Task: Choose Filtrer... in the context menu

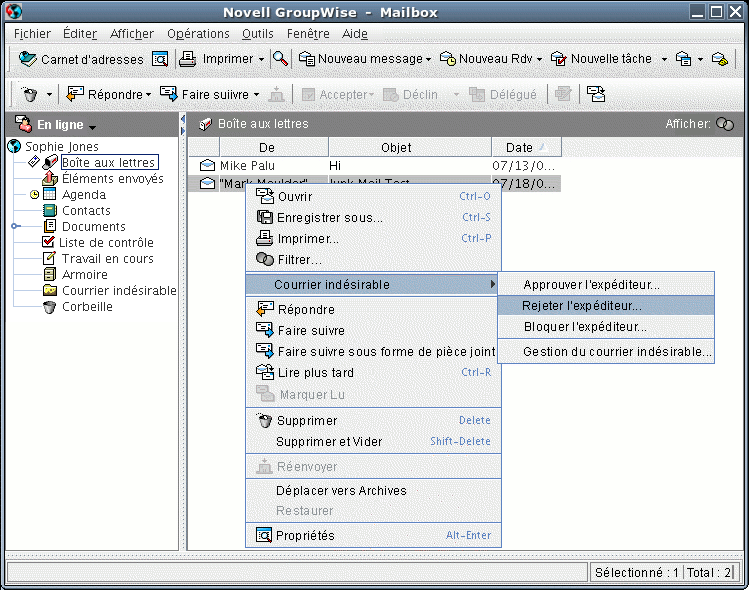Action: (373, 259)
